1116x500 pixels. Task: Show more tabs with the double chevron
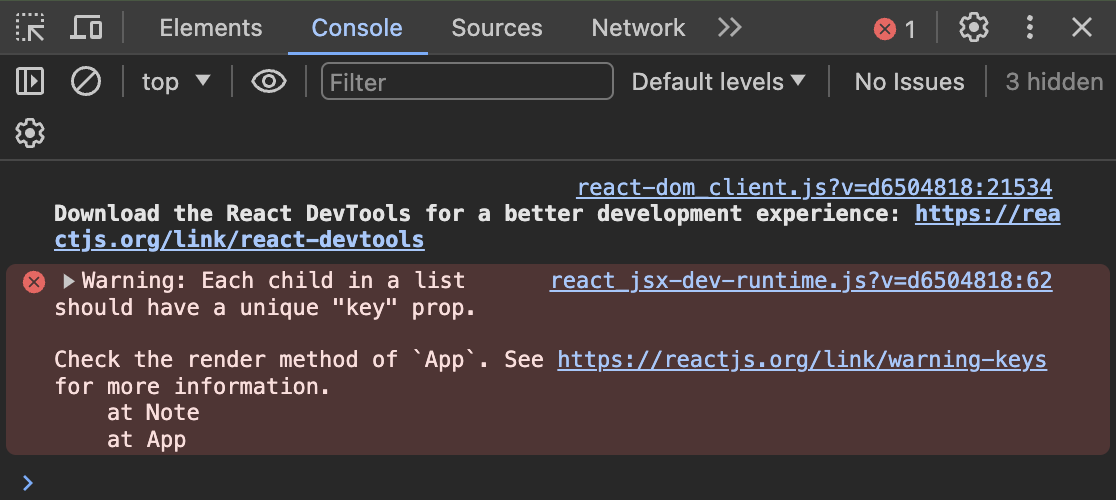pos(730,28)
